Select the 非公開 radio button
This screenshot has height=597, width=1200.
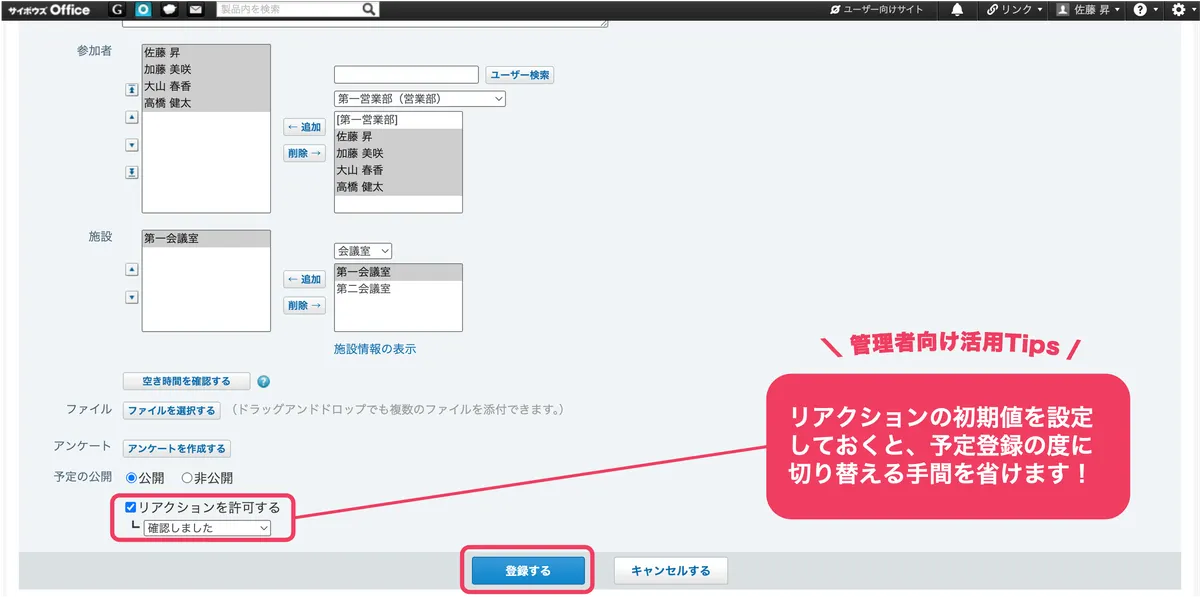[x=187, y=478]
